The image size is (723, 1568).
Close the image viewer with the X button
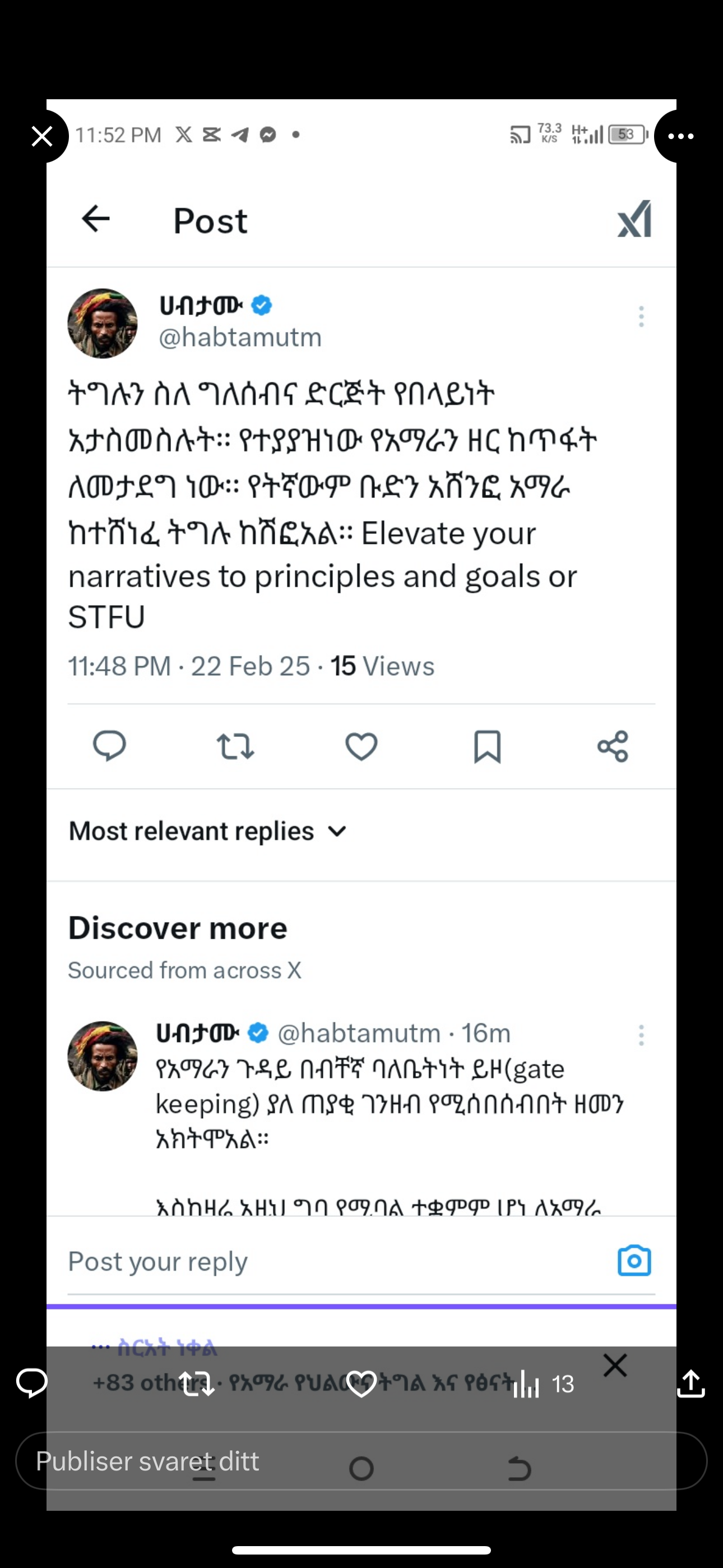pyautogui.click(x=42, y=136)
